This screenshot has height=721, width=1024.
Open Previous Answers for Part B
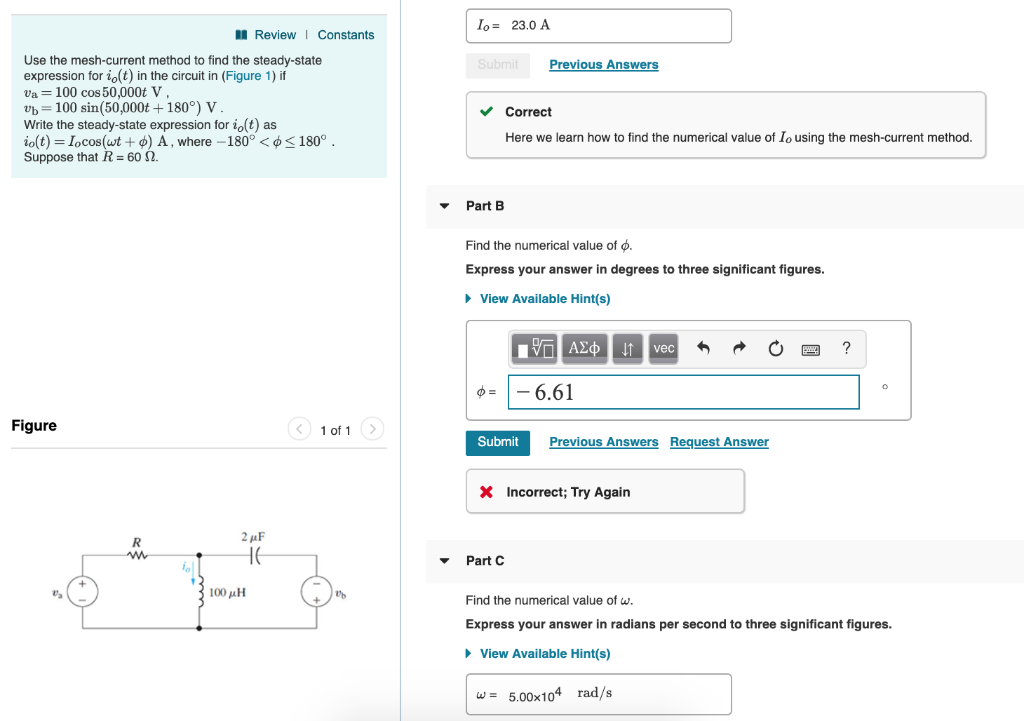(603, 441)
